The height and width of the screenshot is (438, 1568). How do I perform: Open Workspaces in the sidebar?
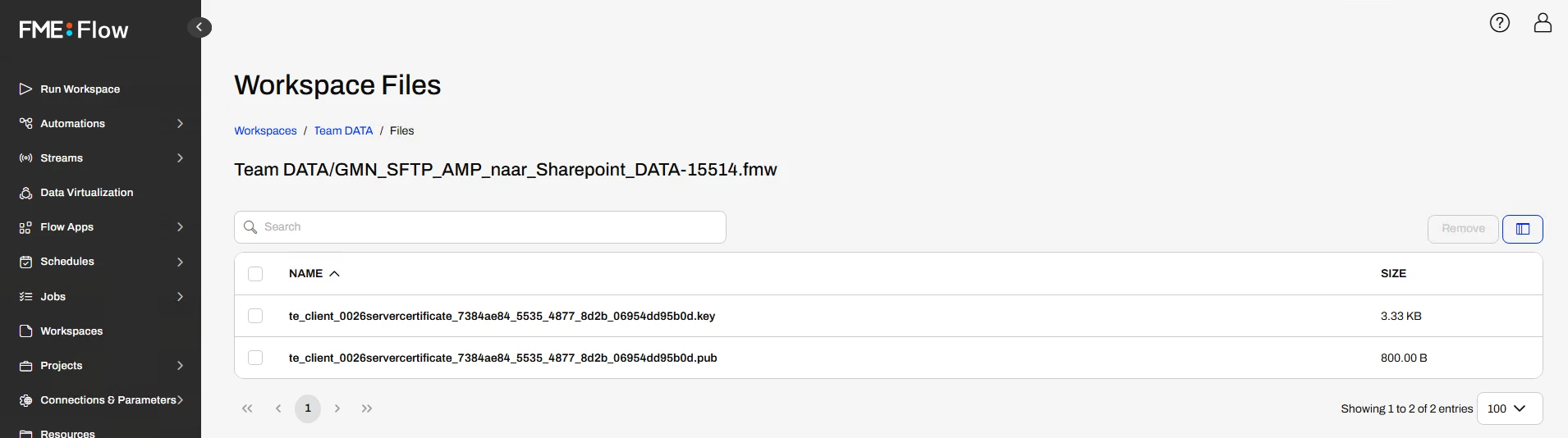coord(71,331)
